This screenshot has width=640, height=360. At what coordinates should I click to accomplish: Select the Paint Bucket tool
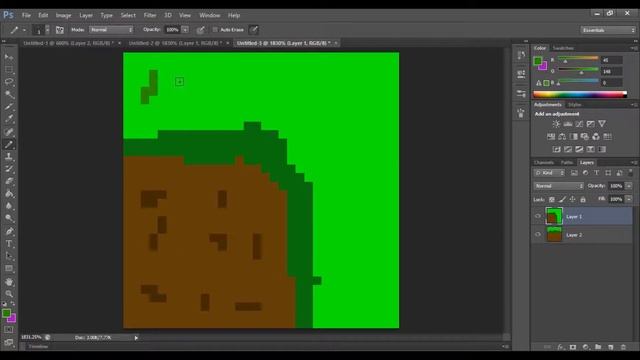tap(9, 194)
